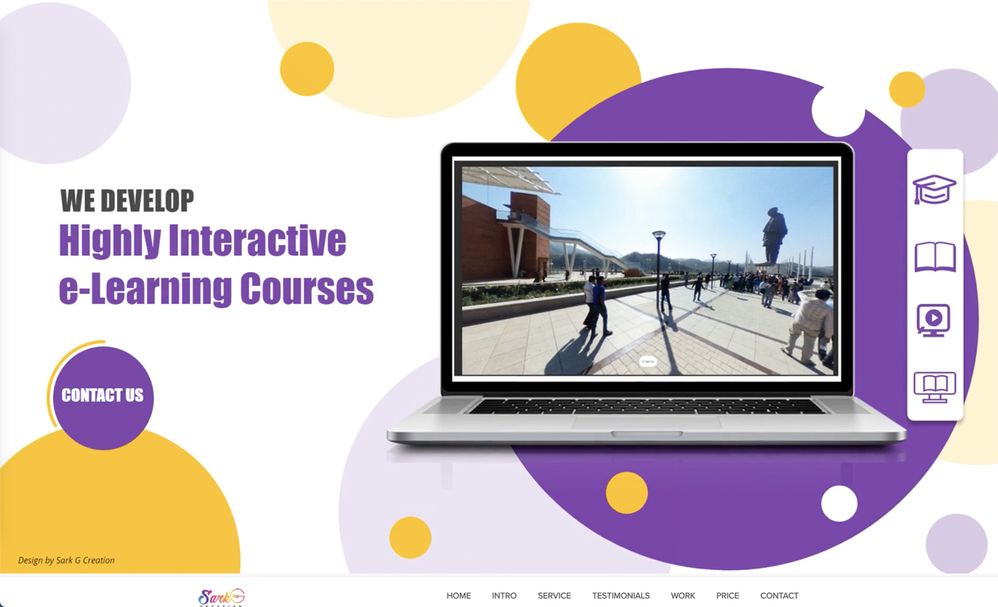Go to HOME in navigation bar

pos(458,596)
